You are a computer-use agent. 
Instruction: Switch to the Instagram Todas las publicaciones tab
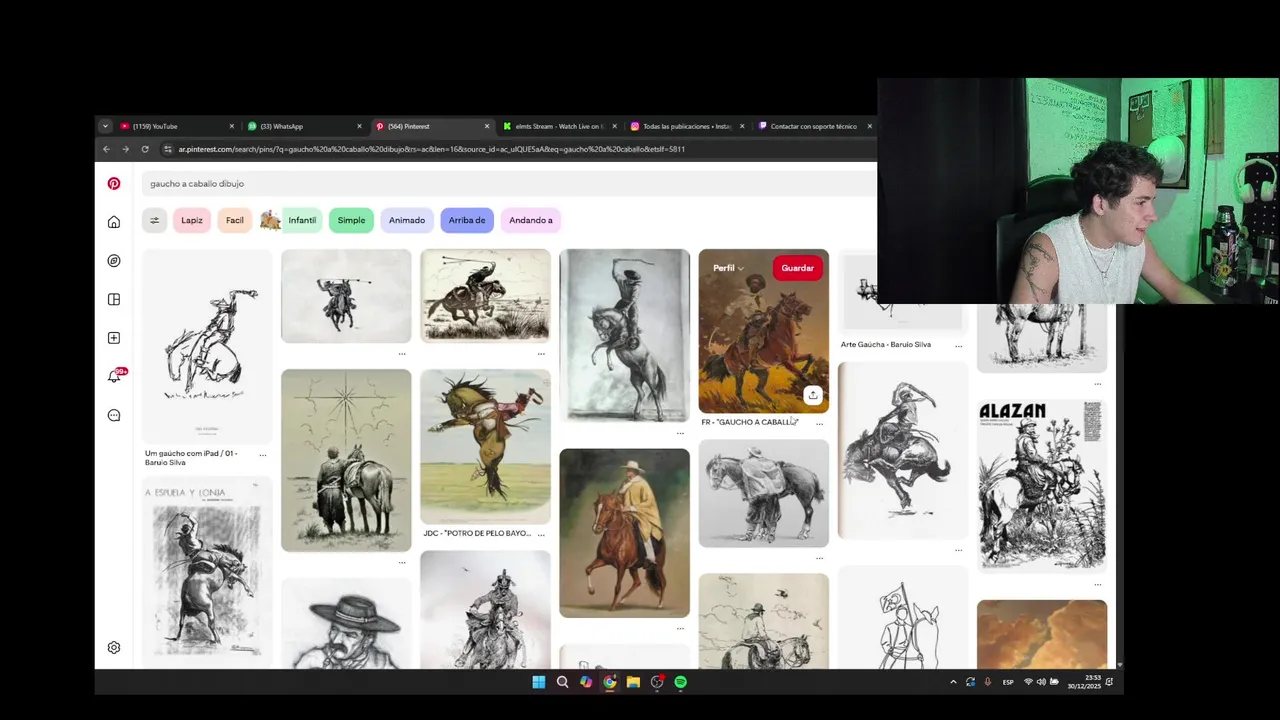coord(687,126)
